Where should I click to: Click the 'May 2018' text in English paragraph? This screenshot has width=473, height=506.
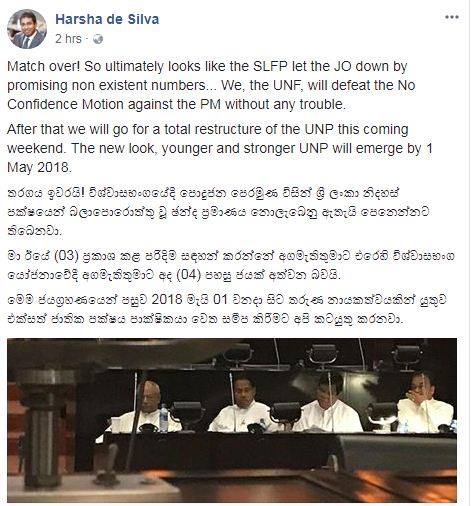[x=39, y=167]
